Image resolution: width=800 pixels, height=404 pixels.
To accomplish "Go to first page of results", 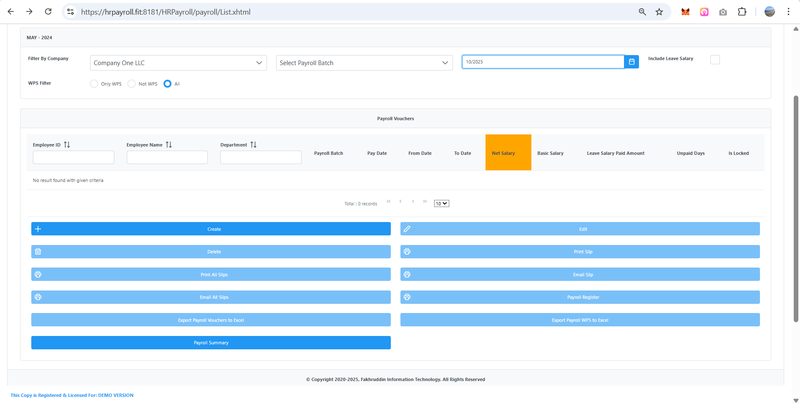I will 389,201.
